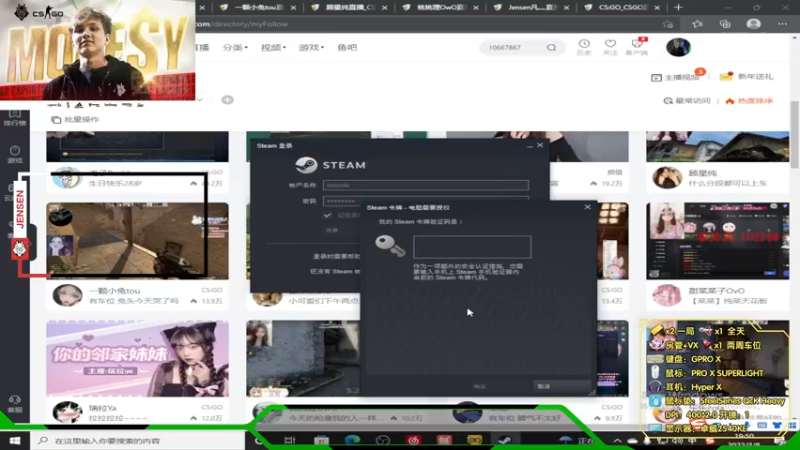Screen dimensions: 800x450
Task: Toggle the 批量操作 batch operation checkbox
Action: click(x=56, y=120)
